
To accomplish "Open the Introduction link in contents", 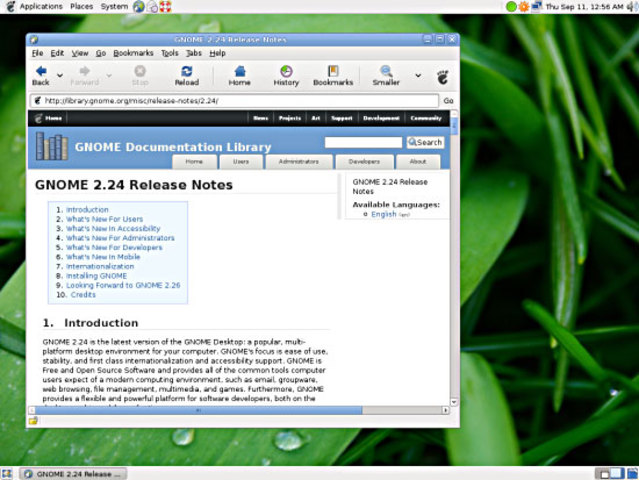I will [x=87, y=209].
